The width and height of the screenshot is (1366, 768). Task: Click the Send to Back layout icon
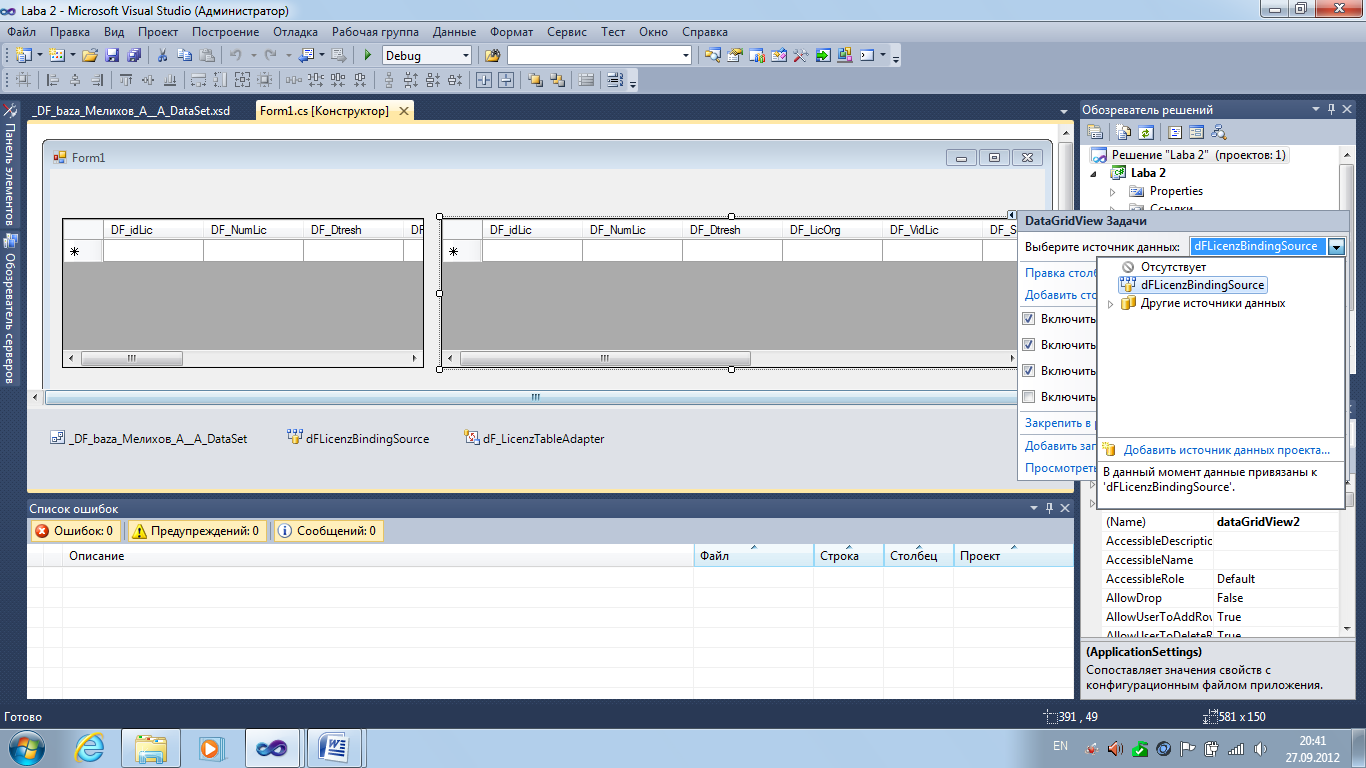[x=558, y=81]
